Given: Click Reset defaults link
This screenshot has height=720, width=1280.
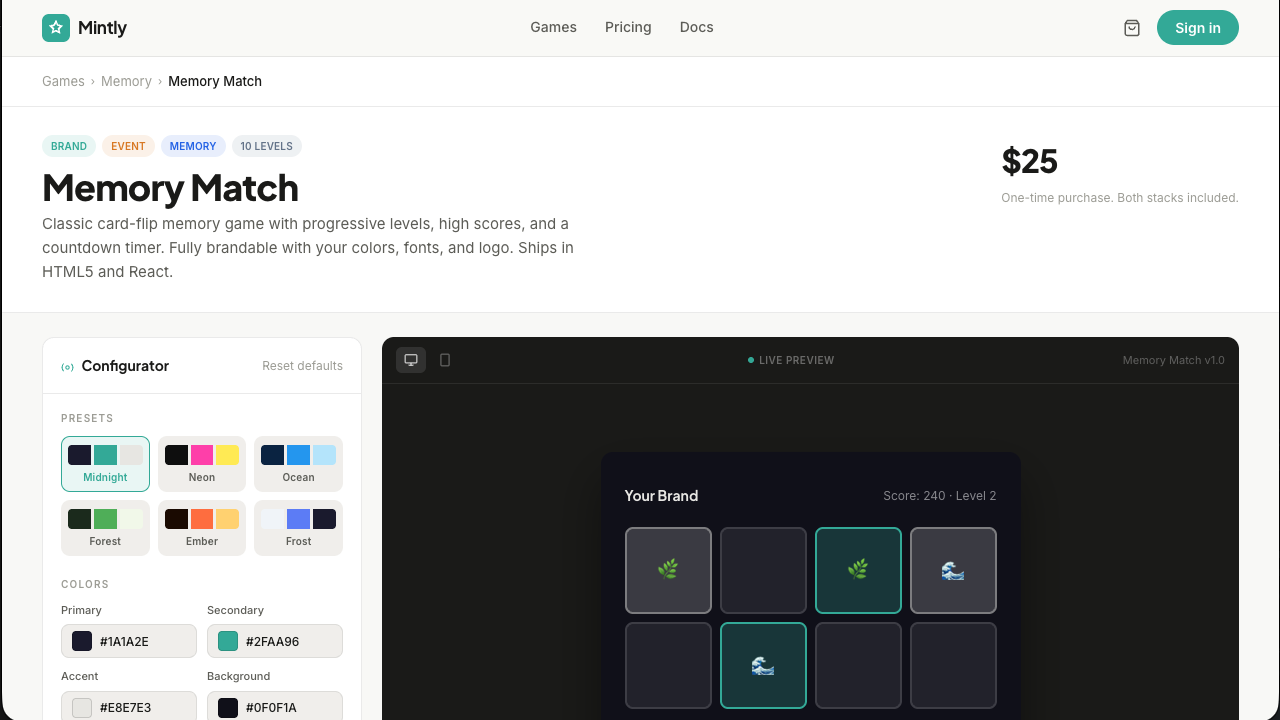Looking at the screenshot, I should click(302, 366).
